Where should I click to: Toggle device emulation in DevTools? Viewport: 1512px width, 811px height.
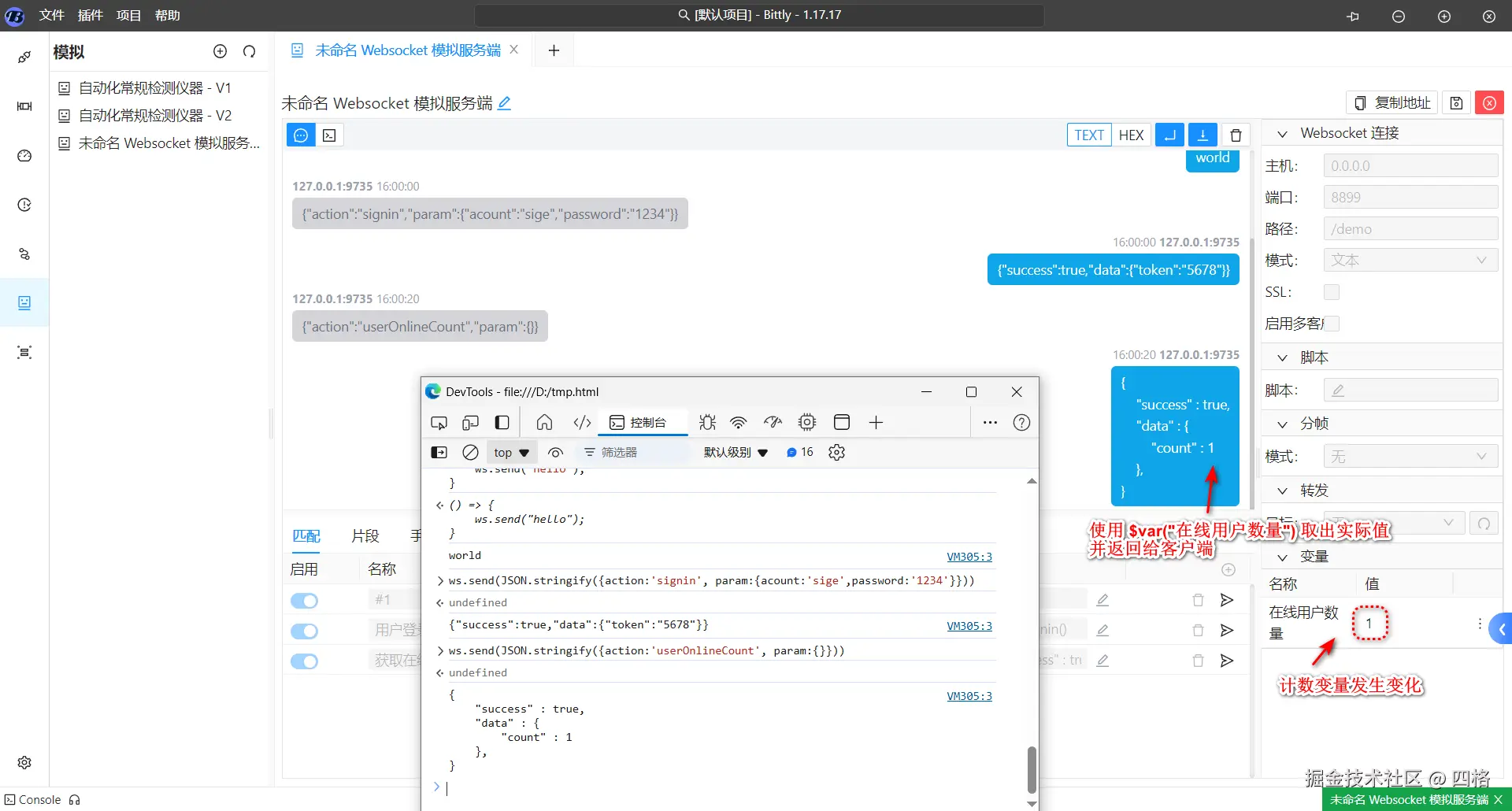click(470, 423)
